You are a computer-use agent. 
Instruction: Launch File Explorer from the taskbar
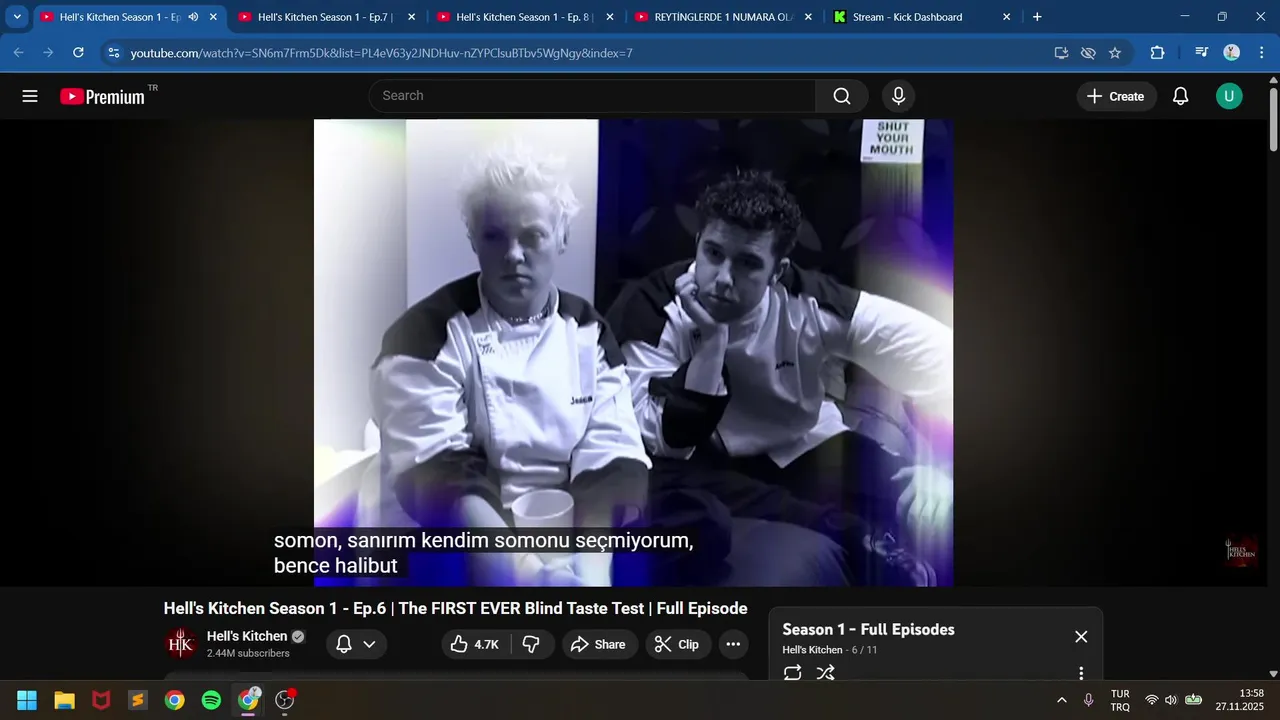point(64,700)
